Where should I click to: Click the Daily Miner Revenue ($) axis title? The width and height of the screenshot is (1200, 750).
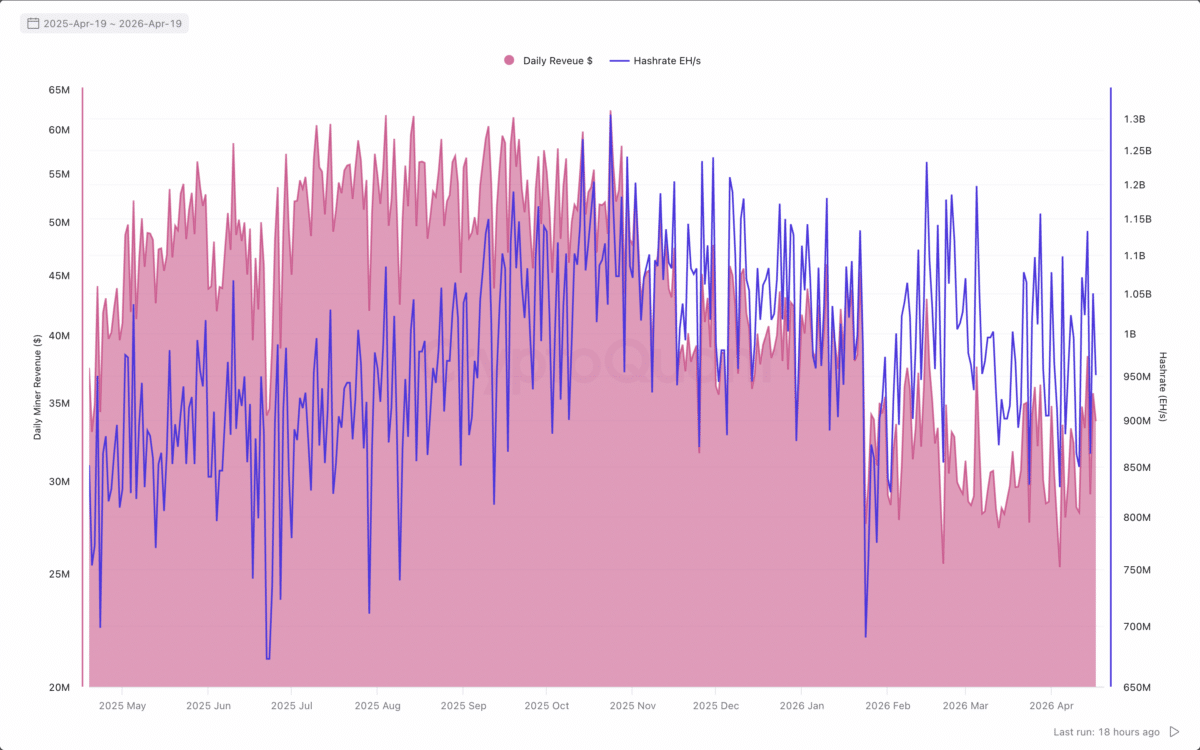point(38,388)
